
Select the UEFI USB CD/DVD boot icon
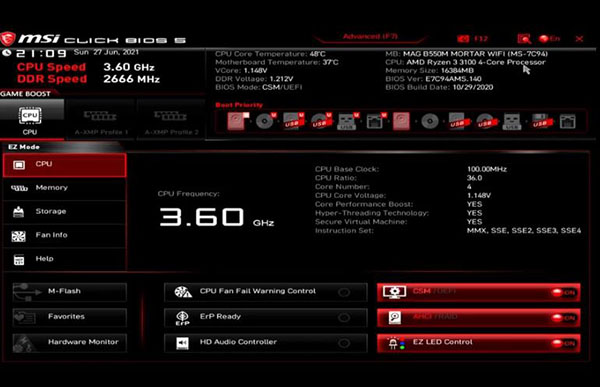pyautogui.click(x=321, y=121)
